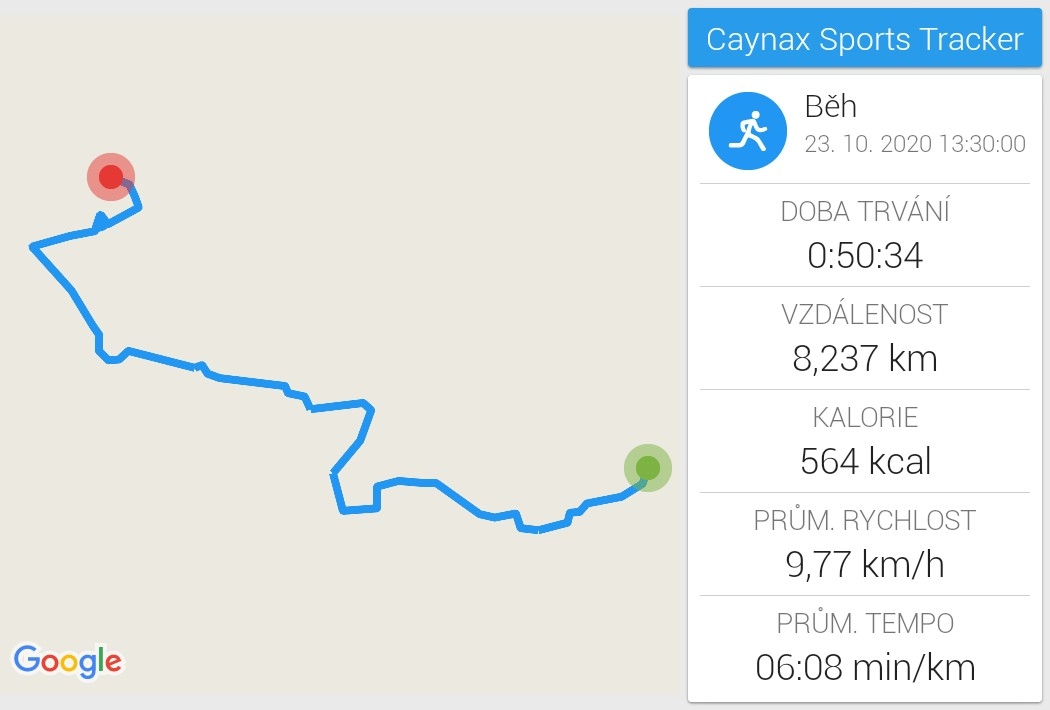Click the blue route line on the map
1050x710 pixels.
pos(251,381)
